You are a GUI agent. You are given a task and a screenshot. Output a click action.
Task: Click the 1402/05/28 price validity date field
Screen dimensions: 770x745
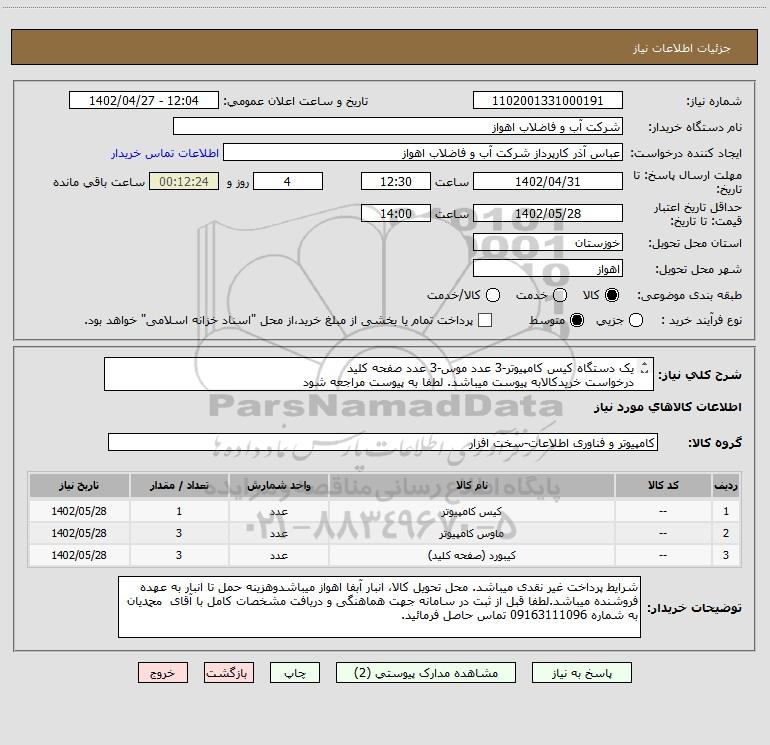[x=548, y=213]
